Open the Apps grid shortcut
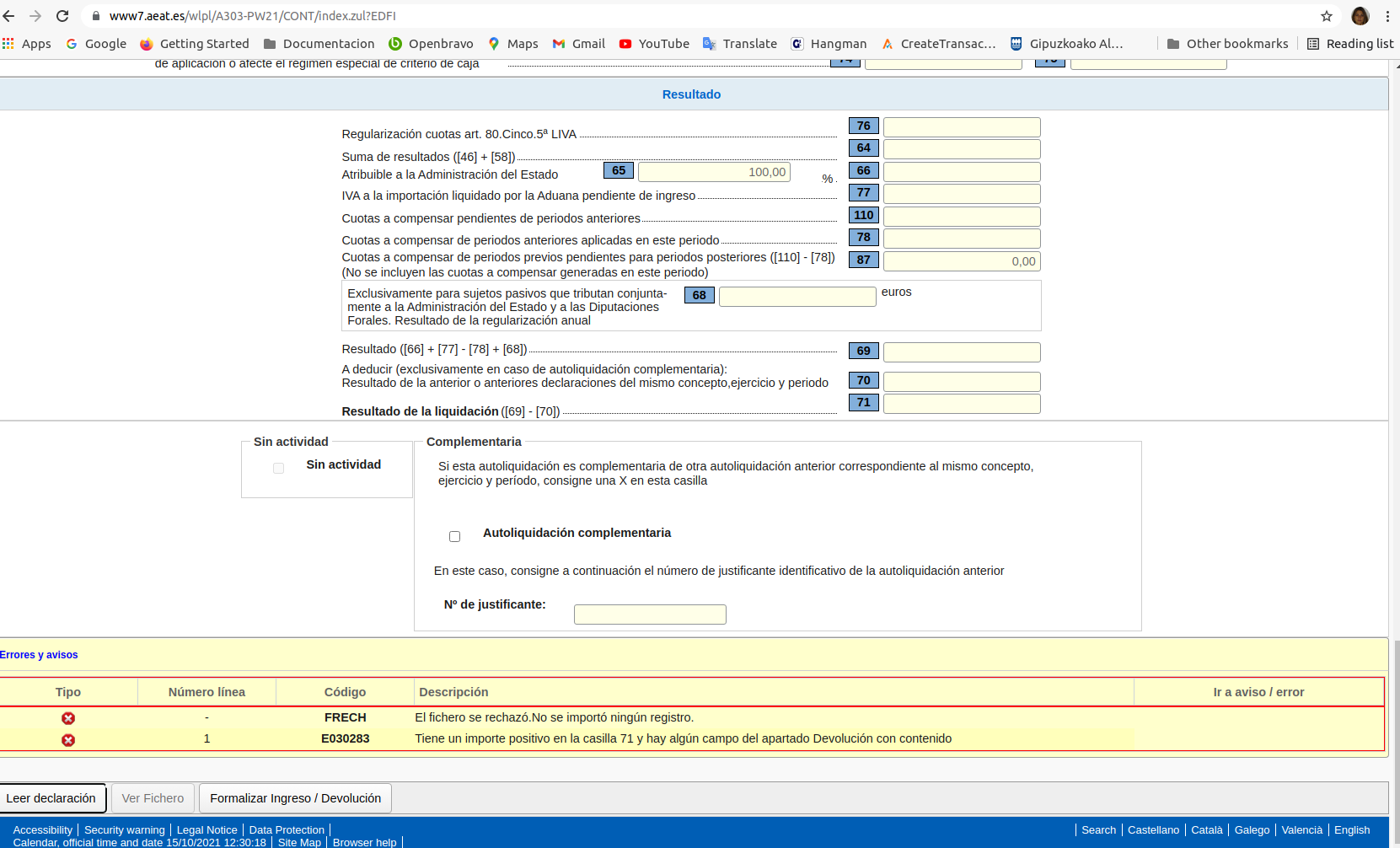This screenshot has width=1400, height=848. (27, 44)
